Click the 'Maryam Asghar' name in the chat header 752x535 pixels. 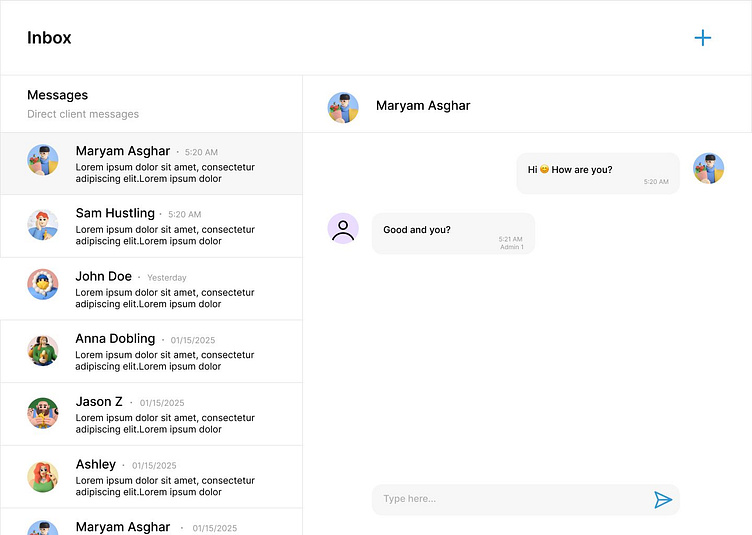click(x=423, y=106)
